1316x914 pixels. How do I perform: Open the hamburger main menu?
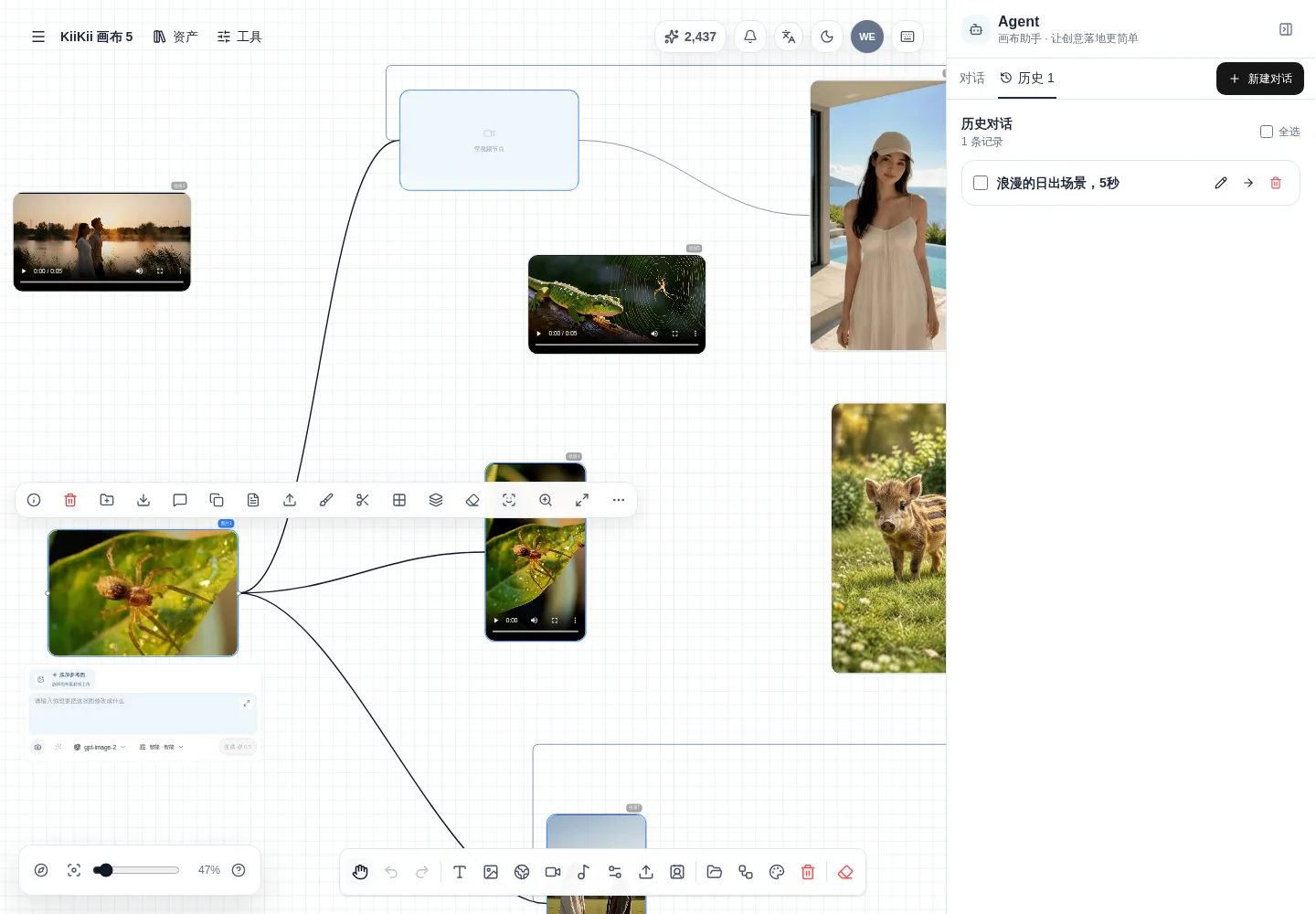pyautogui.click(x=38, y=37)
